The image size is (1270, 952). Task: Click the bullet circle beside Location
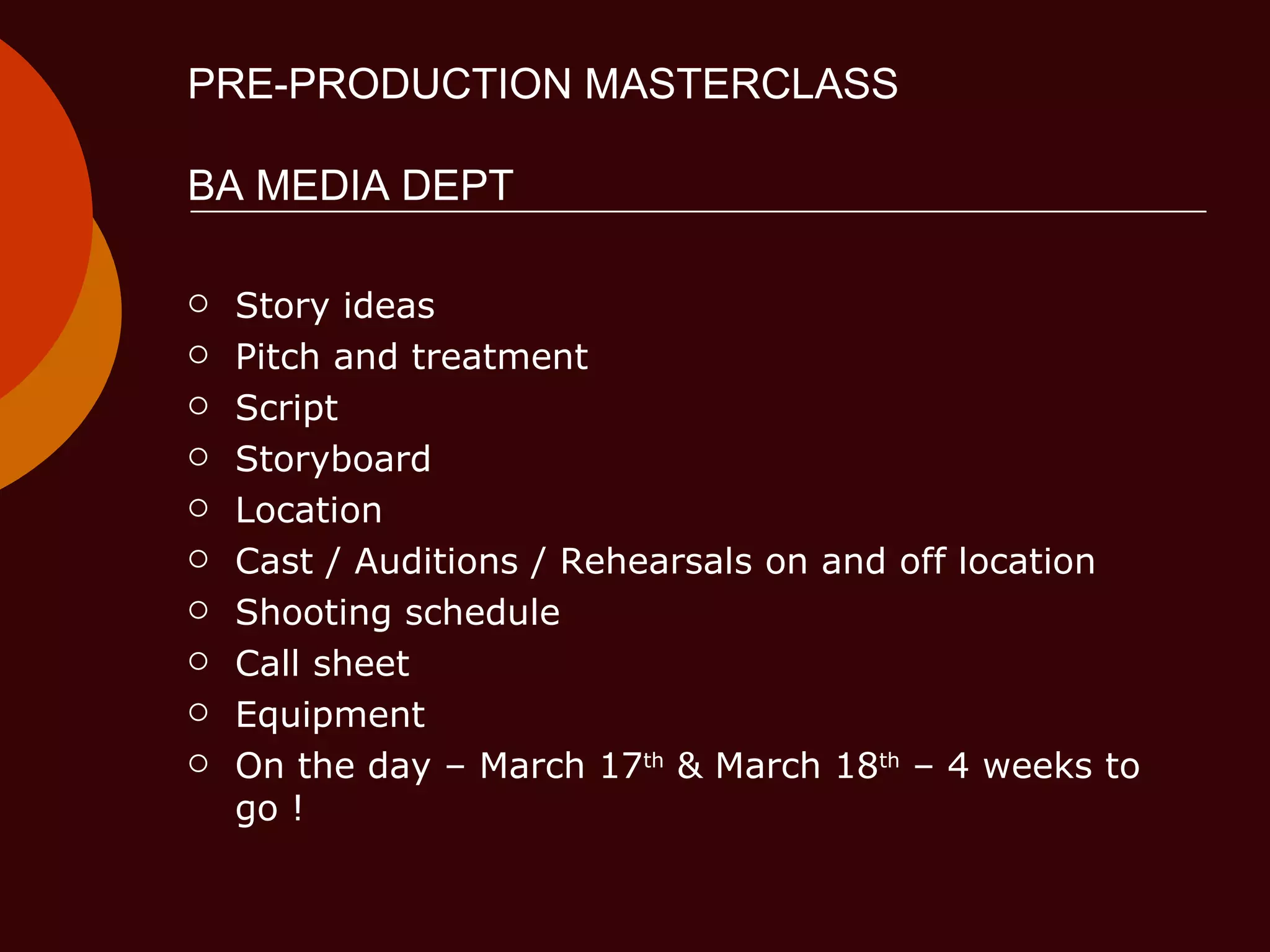[x=198, y=508]
